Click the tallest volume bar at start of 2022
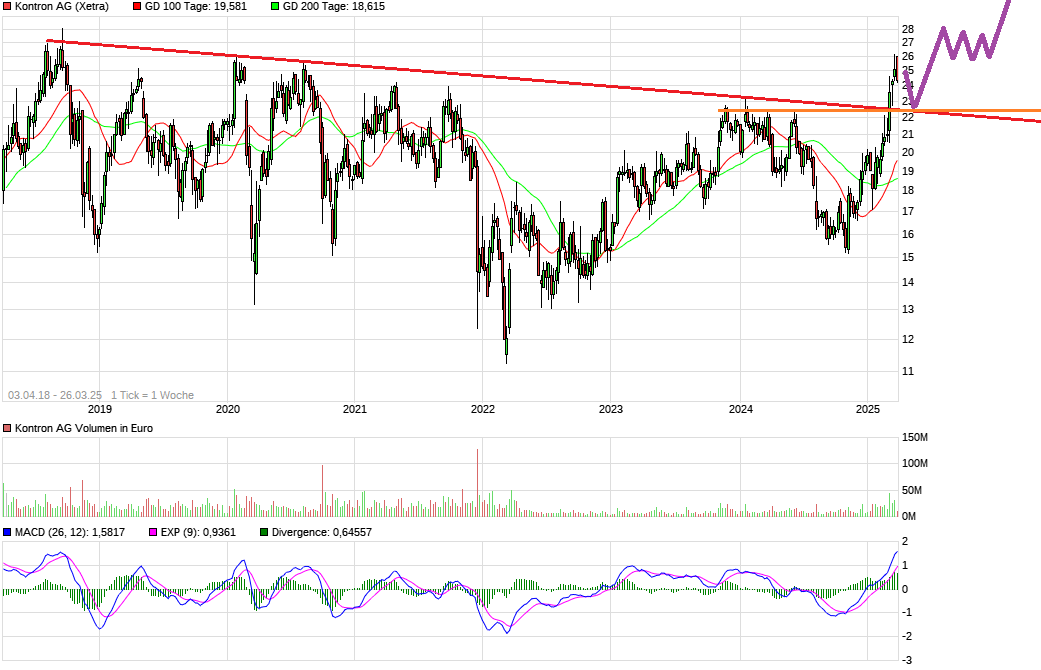The image size is (1041, 670). 477,483
